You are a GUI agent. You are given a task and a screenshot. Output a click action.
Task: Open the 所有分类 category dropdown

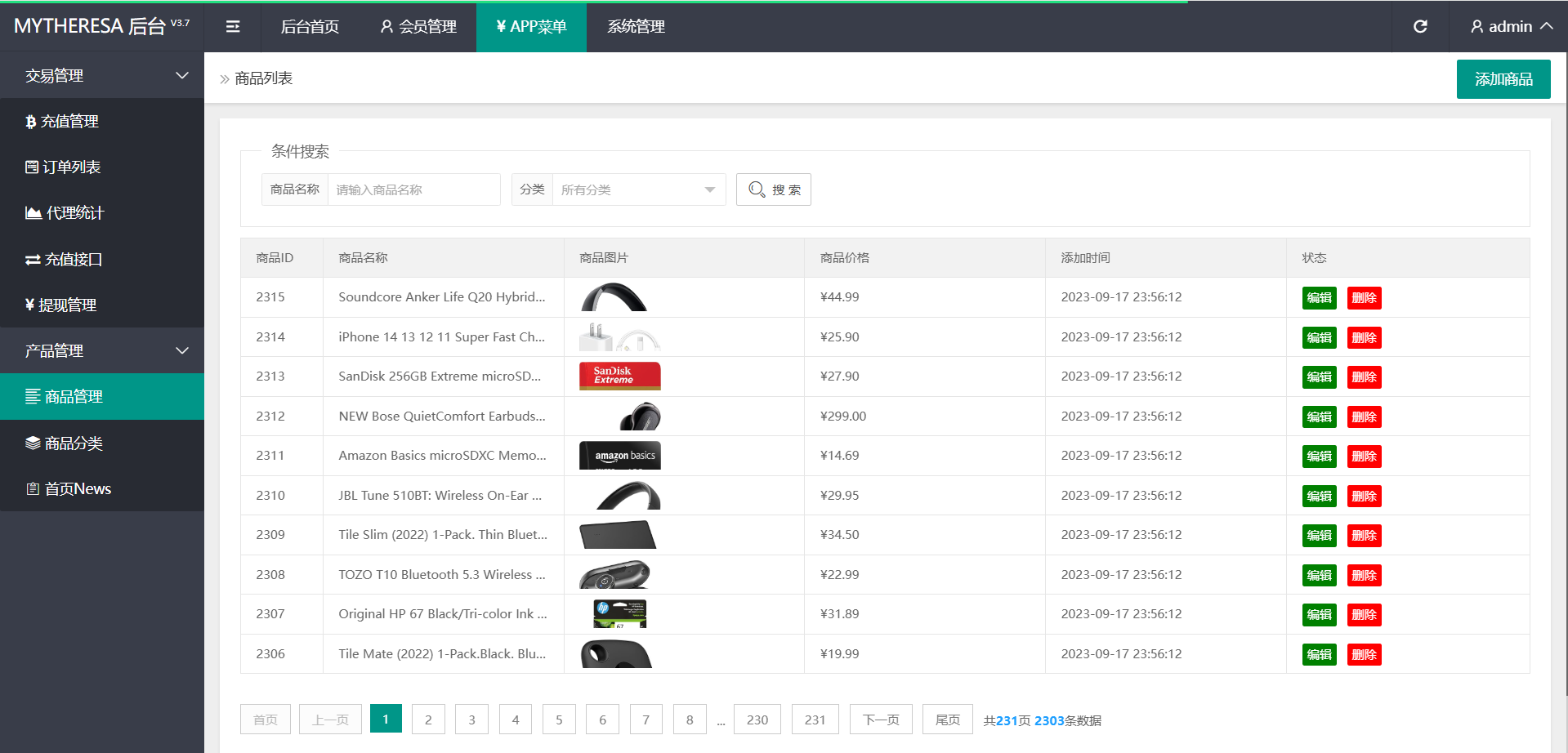coord(637,190)
